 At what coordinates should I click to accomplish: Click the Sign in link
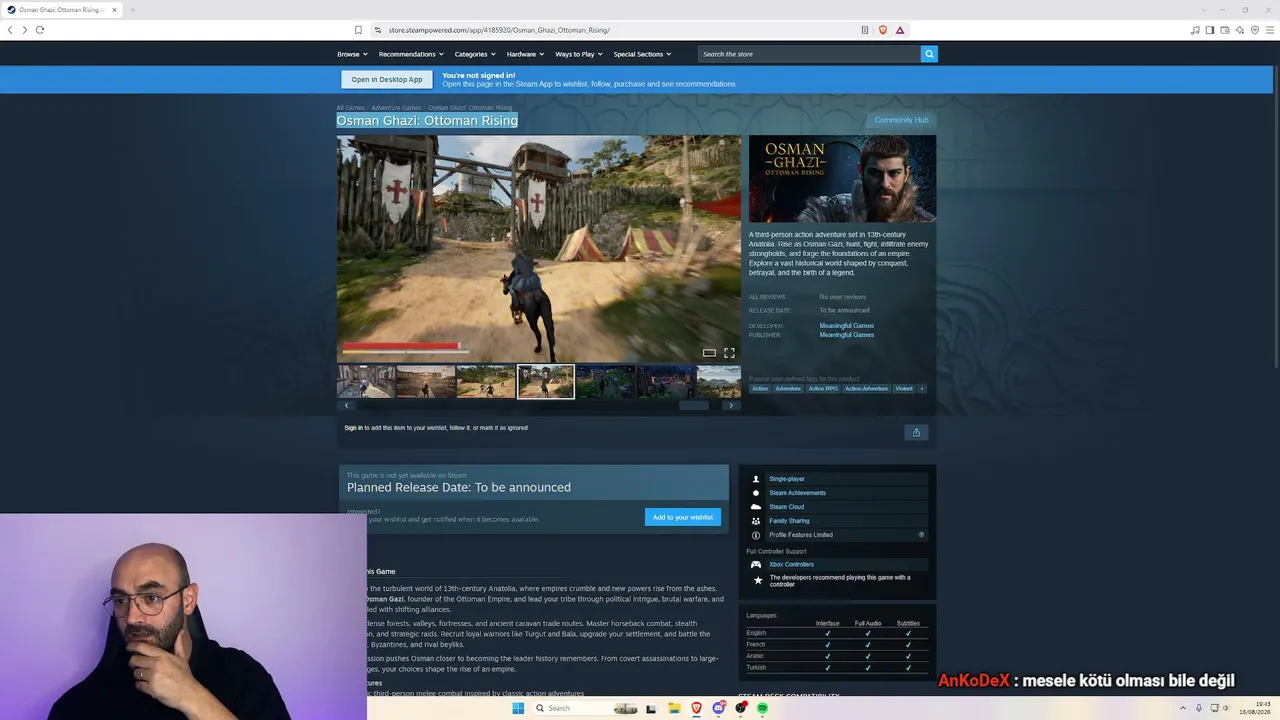353,428
